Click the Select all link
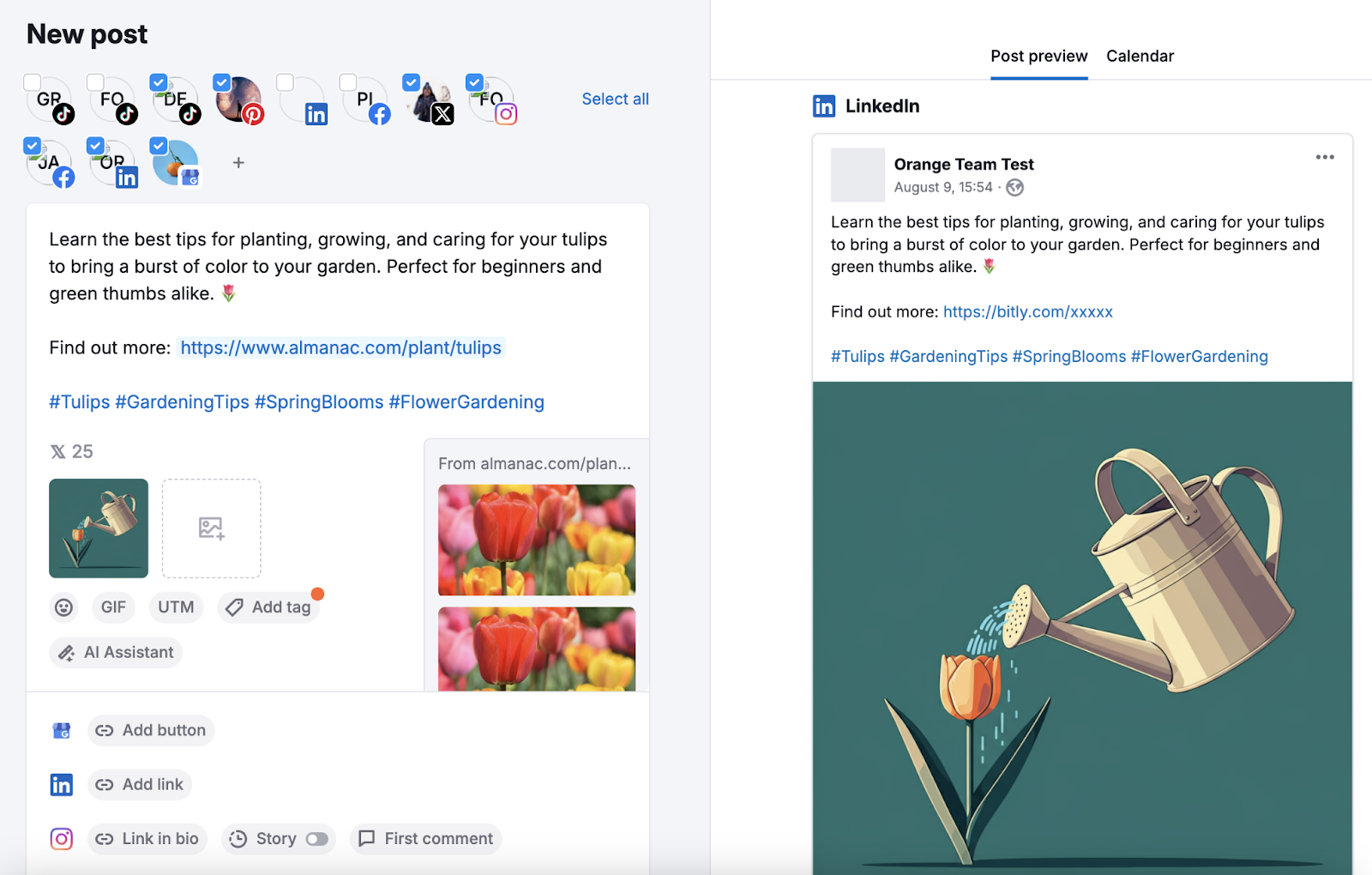The width and height of the screenshot is (1372, 875). 615,99
